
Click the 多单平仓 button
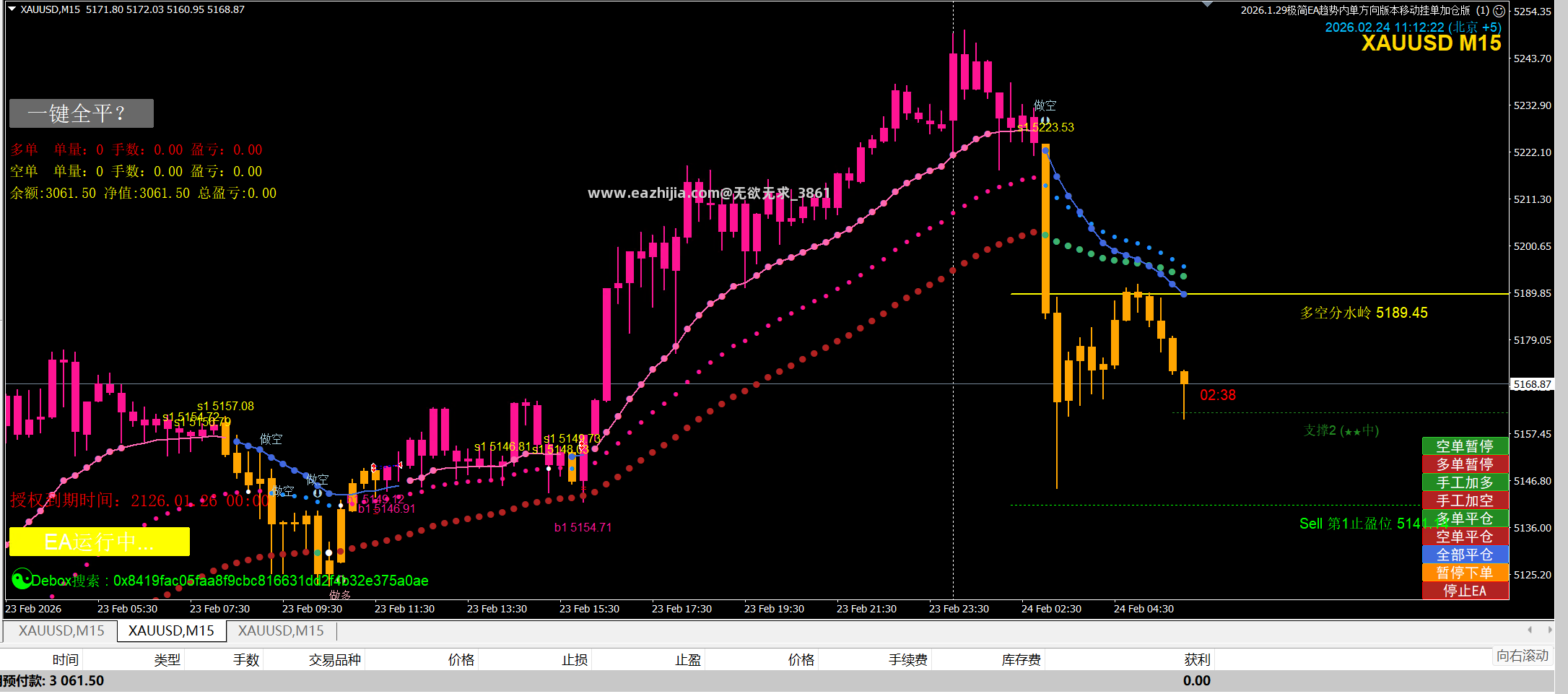pos(1465,519)
